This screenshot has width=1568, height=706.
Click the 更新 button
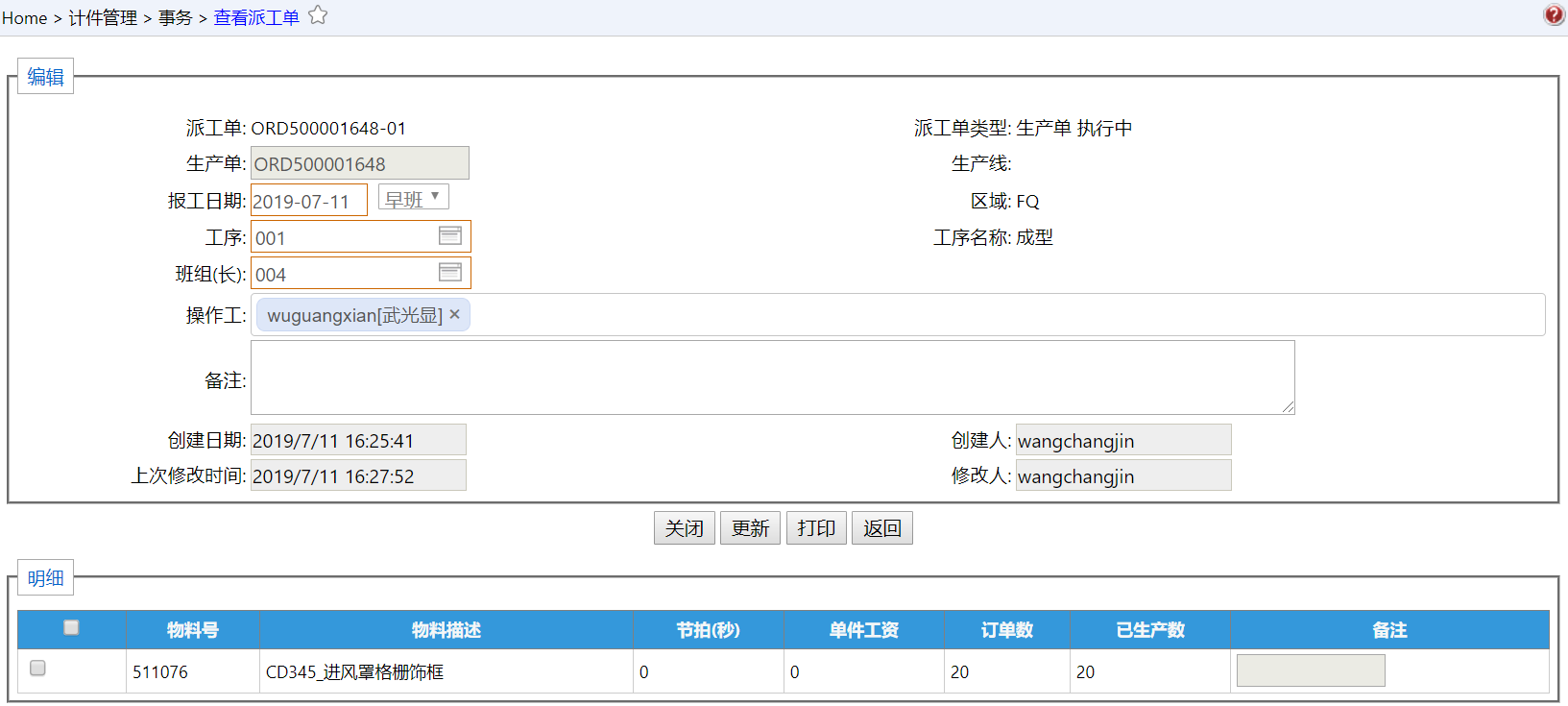point(750,528)
